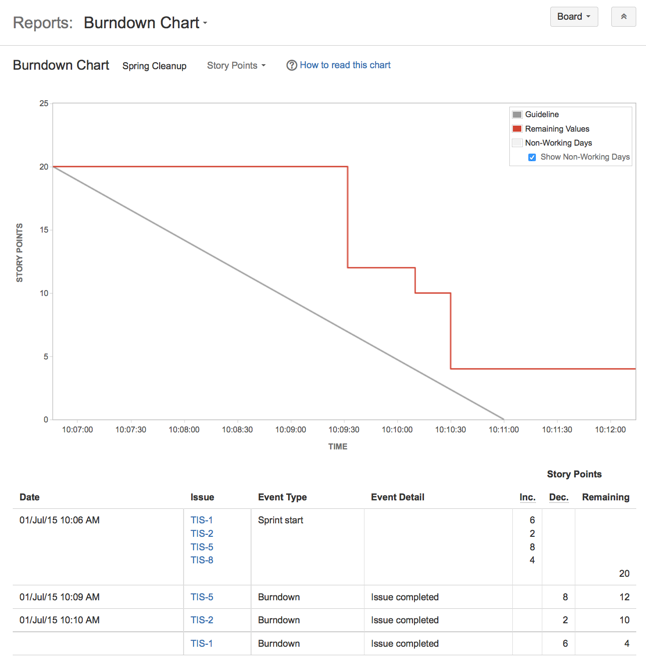Click the Date column header
Screen dimensions: 646x668
click(30, 497)
